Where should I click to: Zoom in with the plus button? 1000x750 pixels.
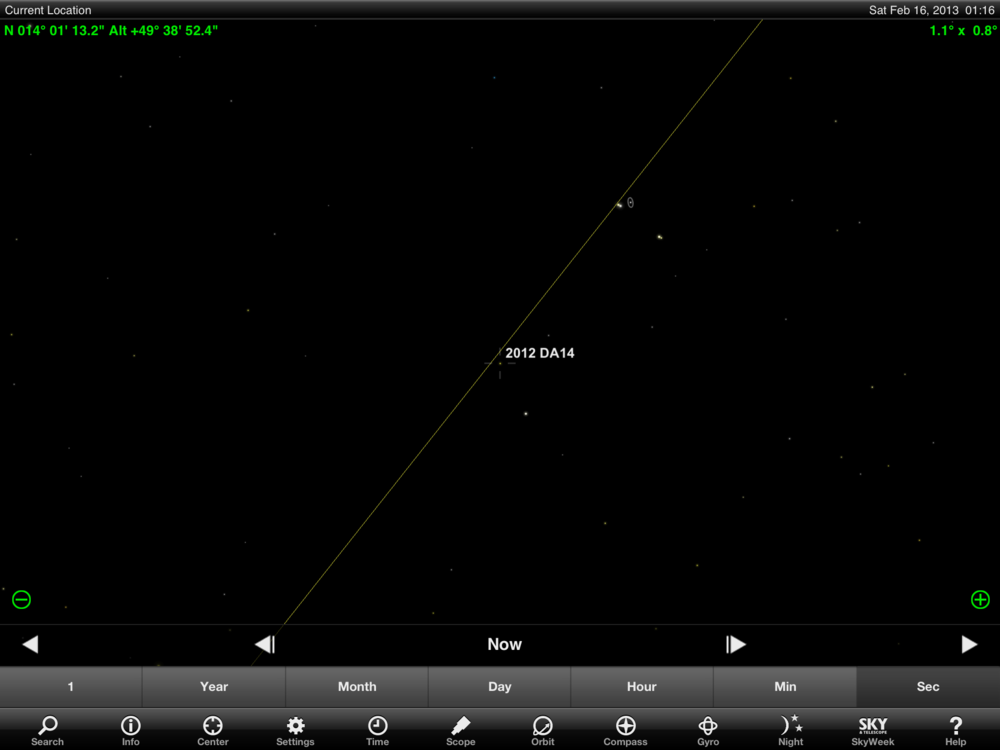coord(980,600)
